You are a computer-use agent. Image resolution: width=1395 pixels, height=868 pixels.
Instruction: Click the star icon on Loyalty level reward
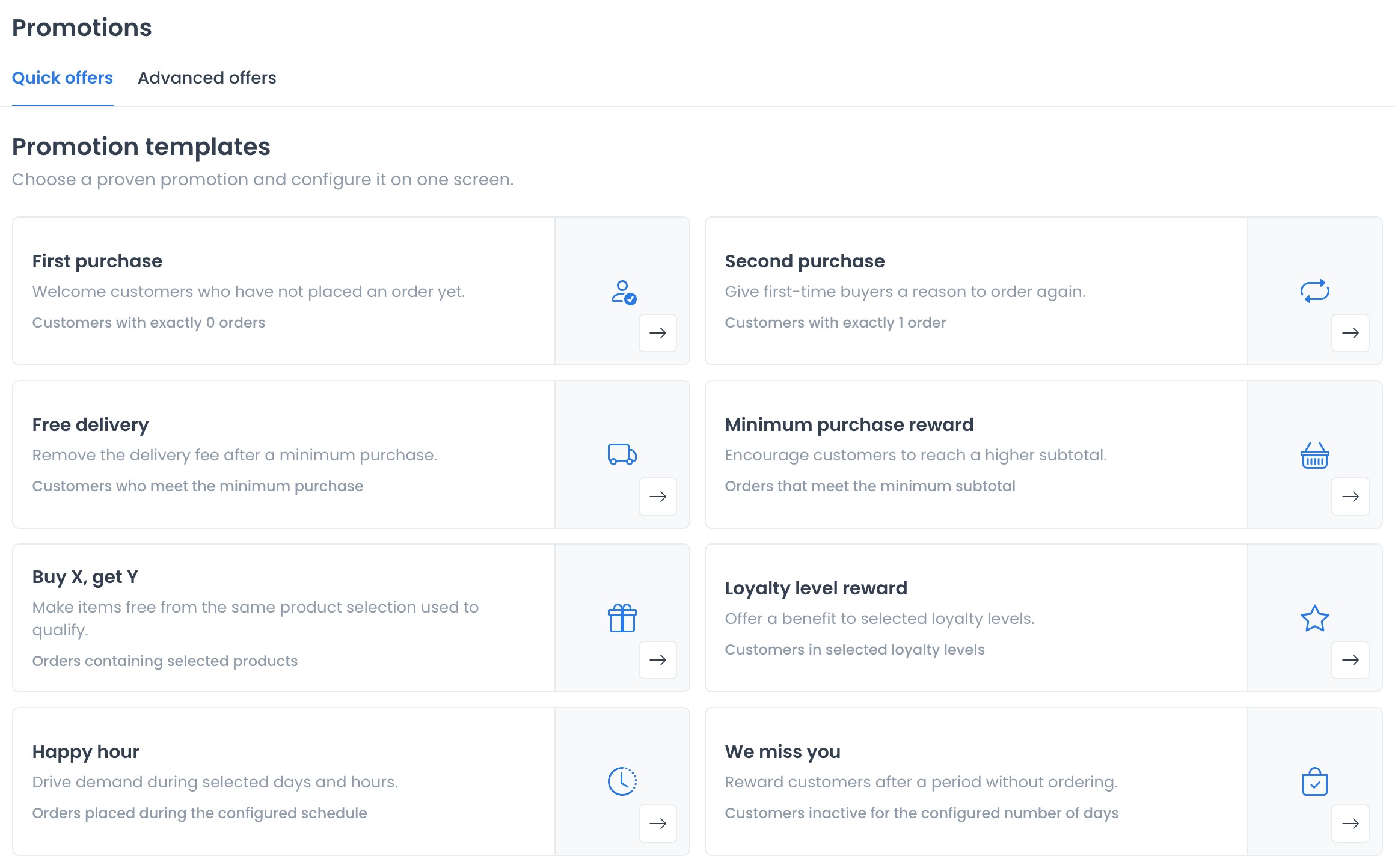[x=1314, y=618]
